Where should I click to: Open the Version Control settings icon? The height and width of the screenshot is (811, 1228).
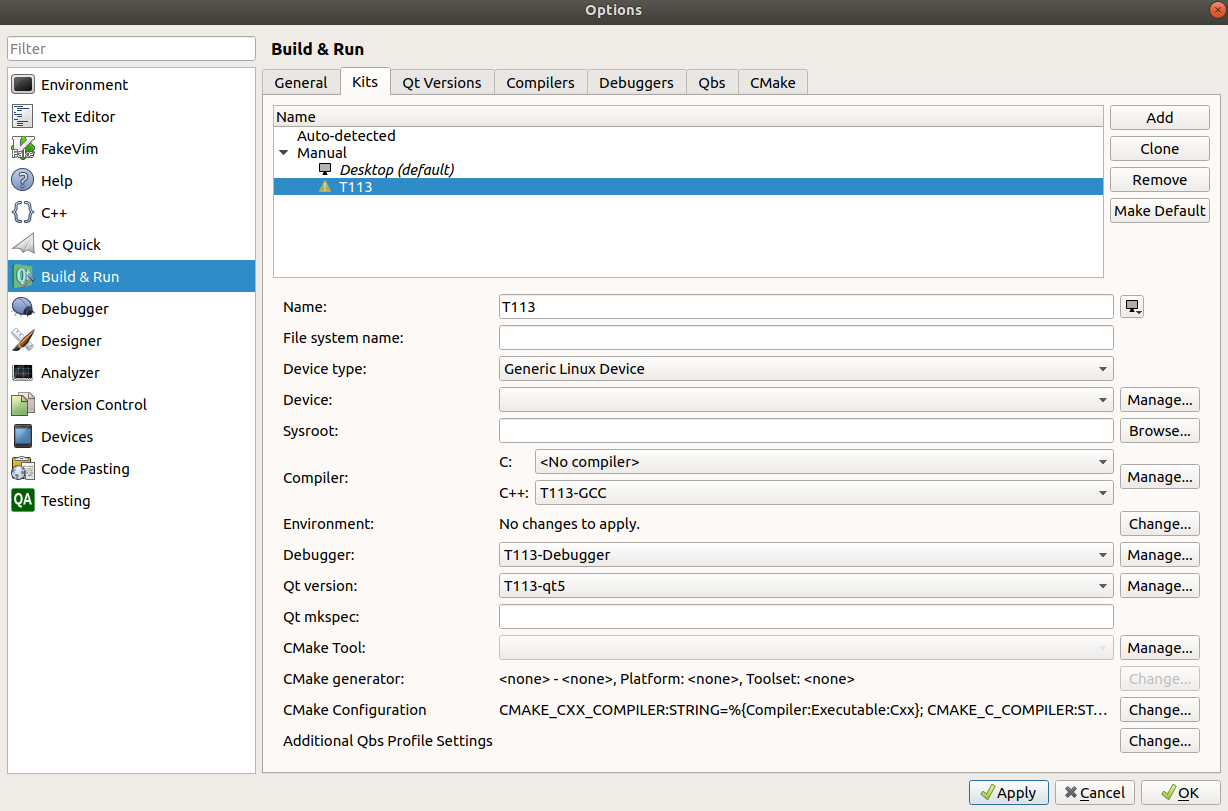pyautogui.click(x=23, y=405)
